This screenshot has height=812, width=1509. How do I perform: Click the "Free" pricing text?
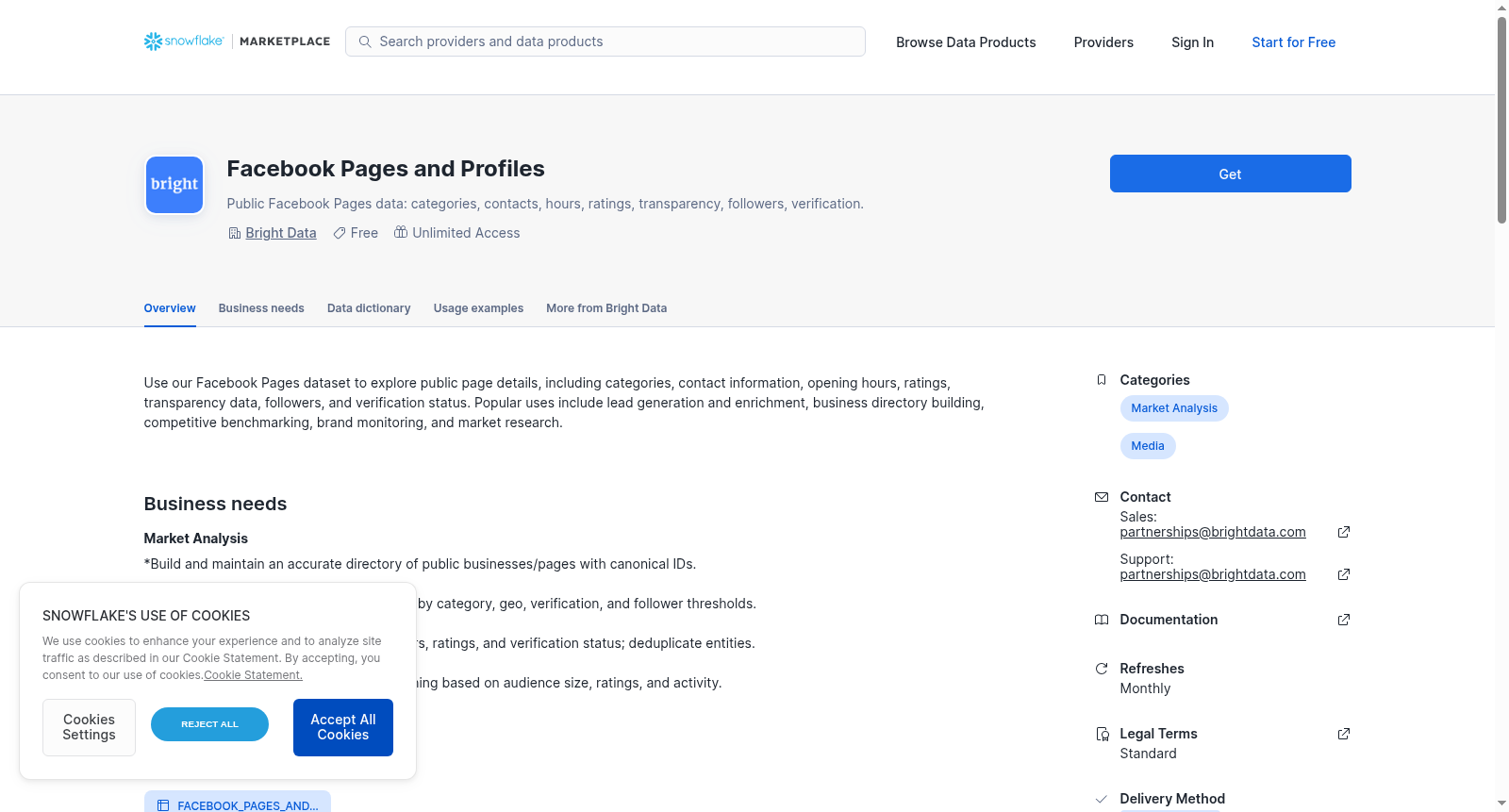(x=364, y=233)
